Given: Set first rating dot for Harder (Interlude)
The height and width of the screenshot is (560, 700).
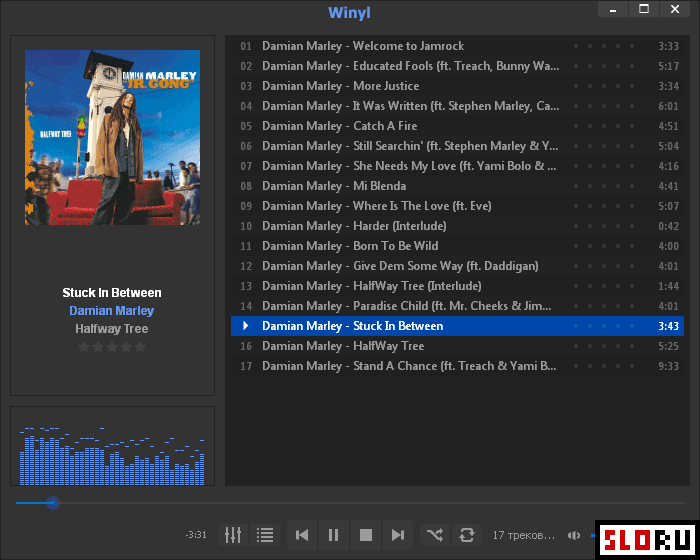Looking at the screenshot, I should (576, 226).
